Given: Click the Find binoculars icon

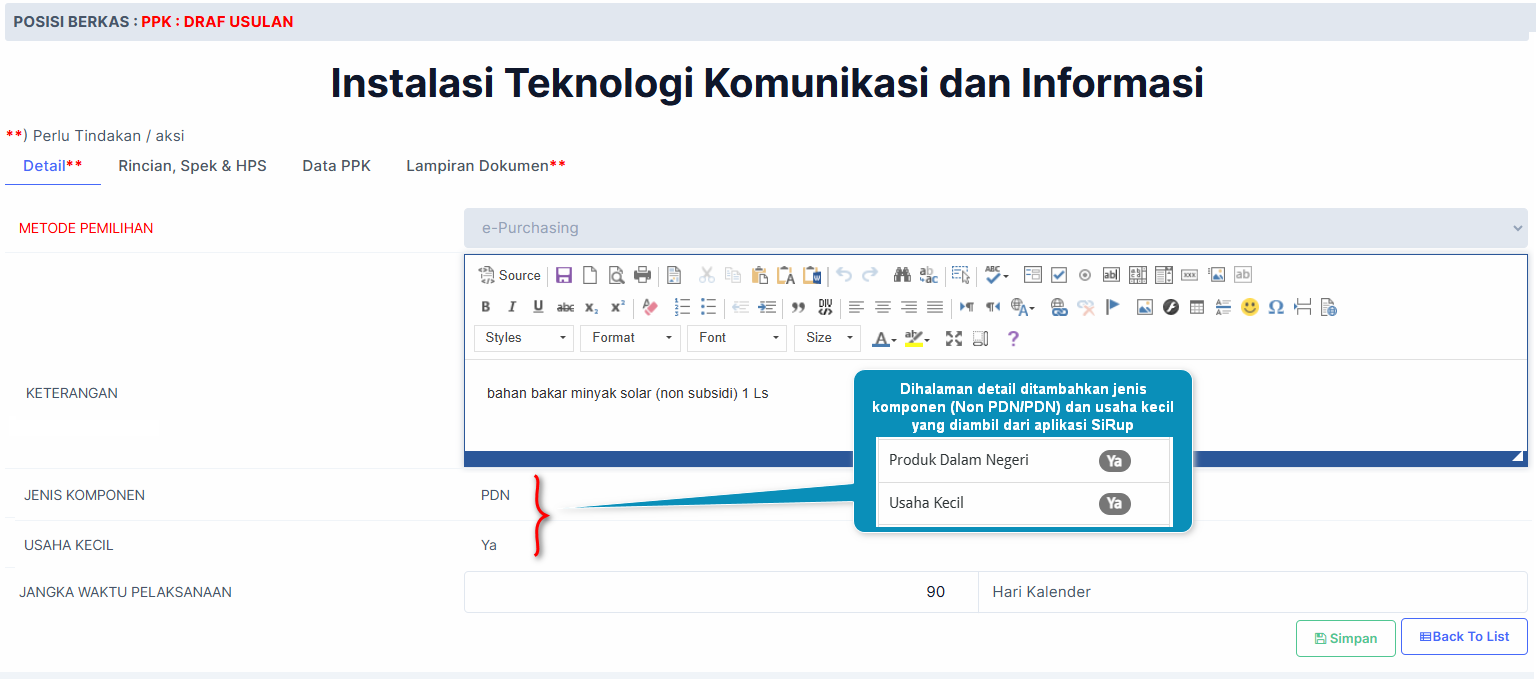Looking at the screenshot, I should pyautogui.click(x=902, y=275).
